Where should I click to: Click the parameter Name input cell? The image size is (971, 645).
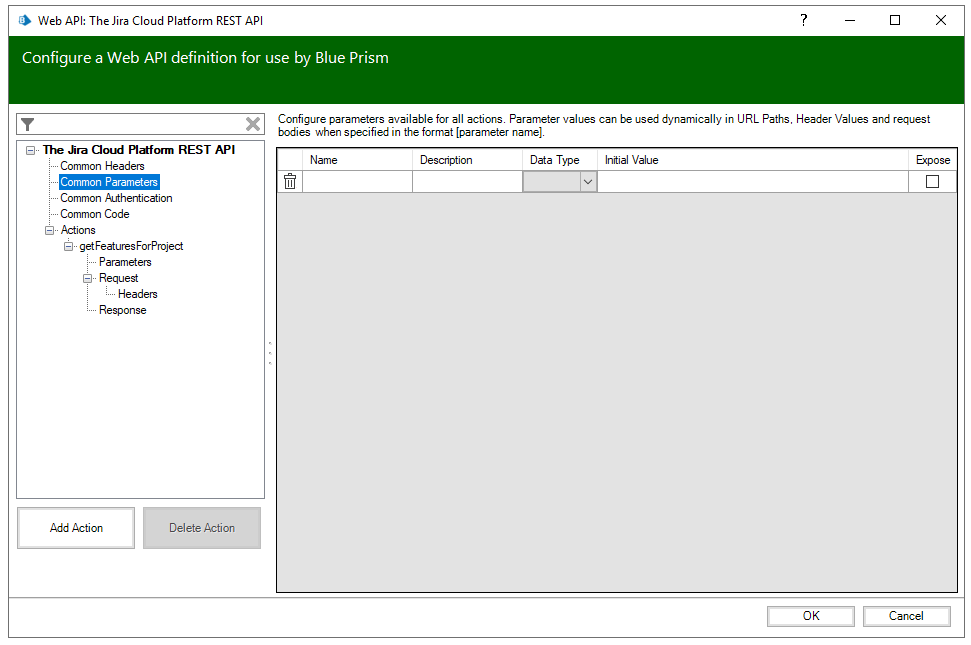tap(357, 182)
